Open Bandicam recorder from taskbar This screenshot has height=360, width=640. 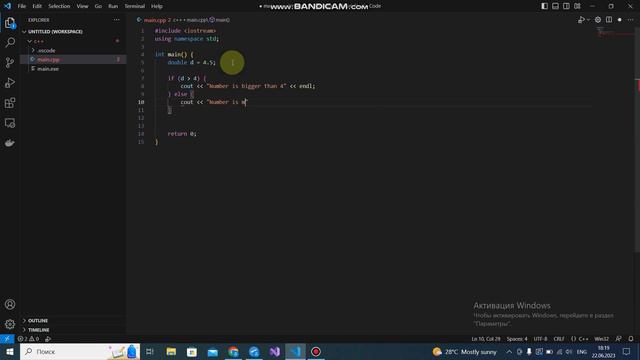pos(316,351)
